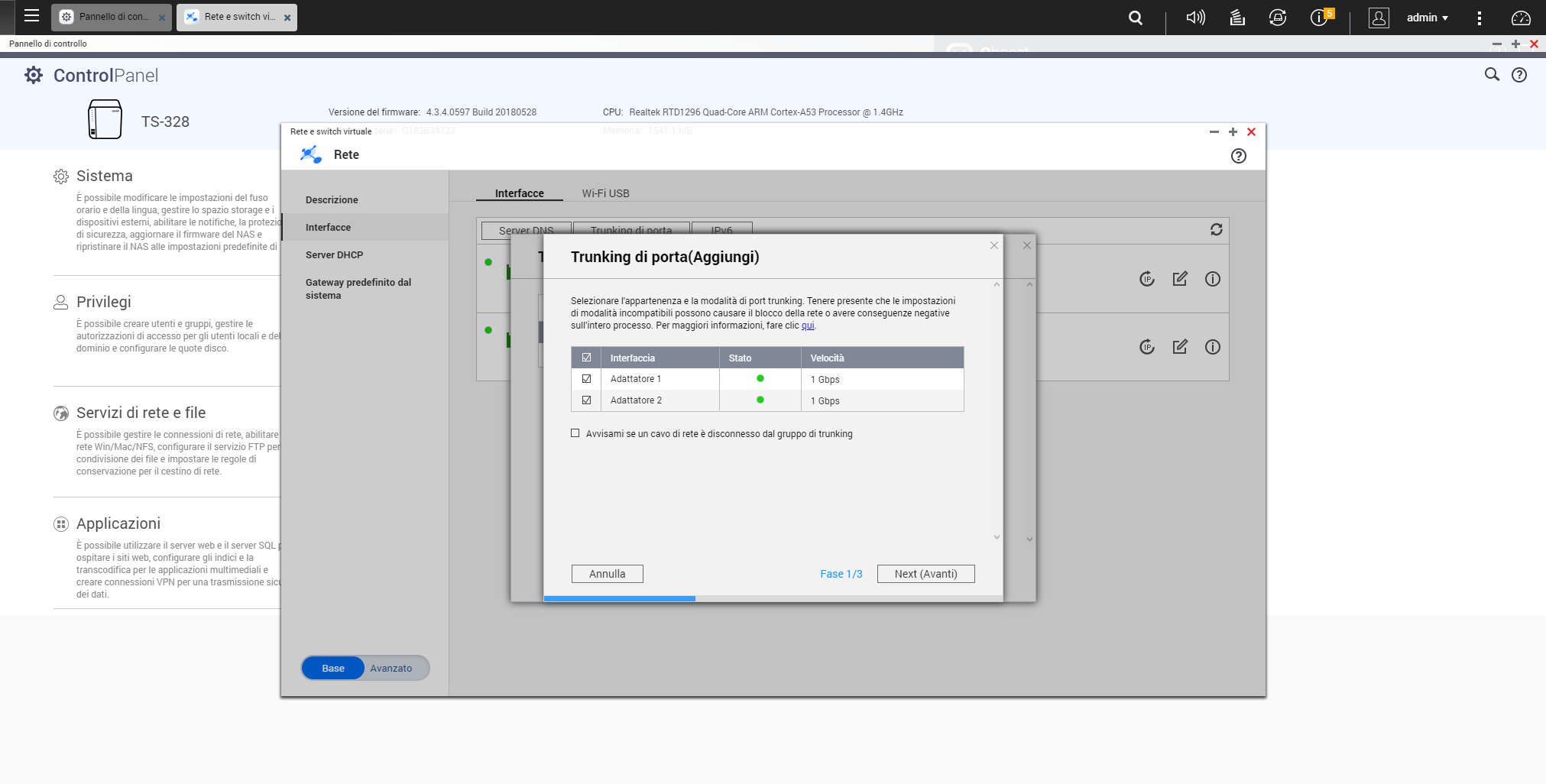This screenshot has height=784, width=1546.
Task: Click the search magnifier in top bar
Action: point(1136,18)
